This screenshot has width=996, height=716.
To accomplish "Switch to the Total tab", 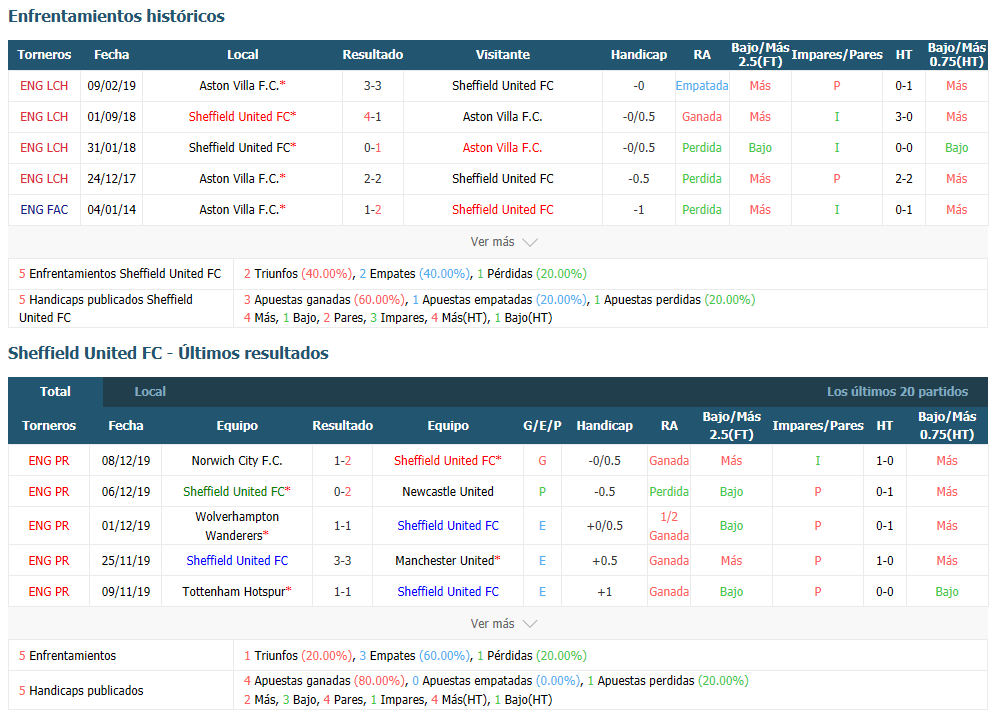I will point(55,391).
